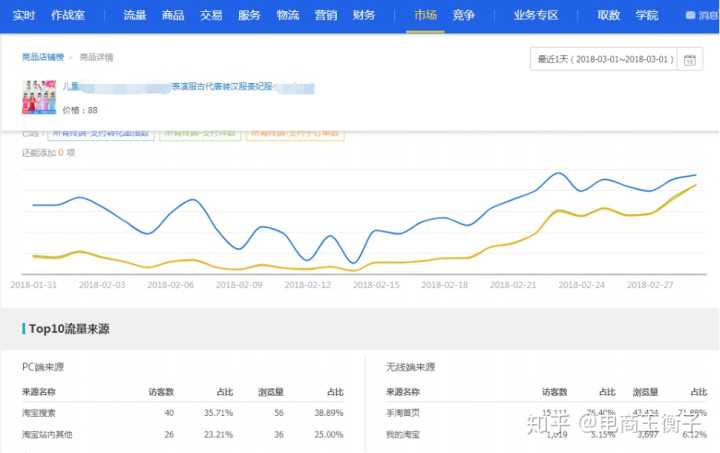
Task: Navigate to 营销 in top bar
Action: 326,16
